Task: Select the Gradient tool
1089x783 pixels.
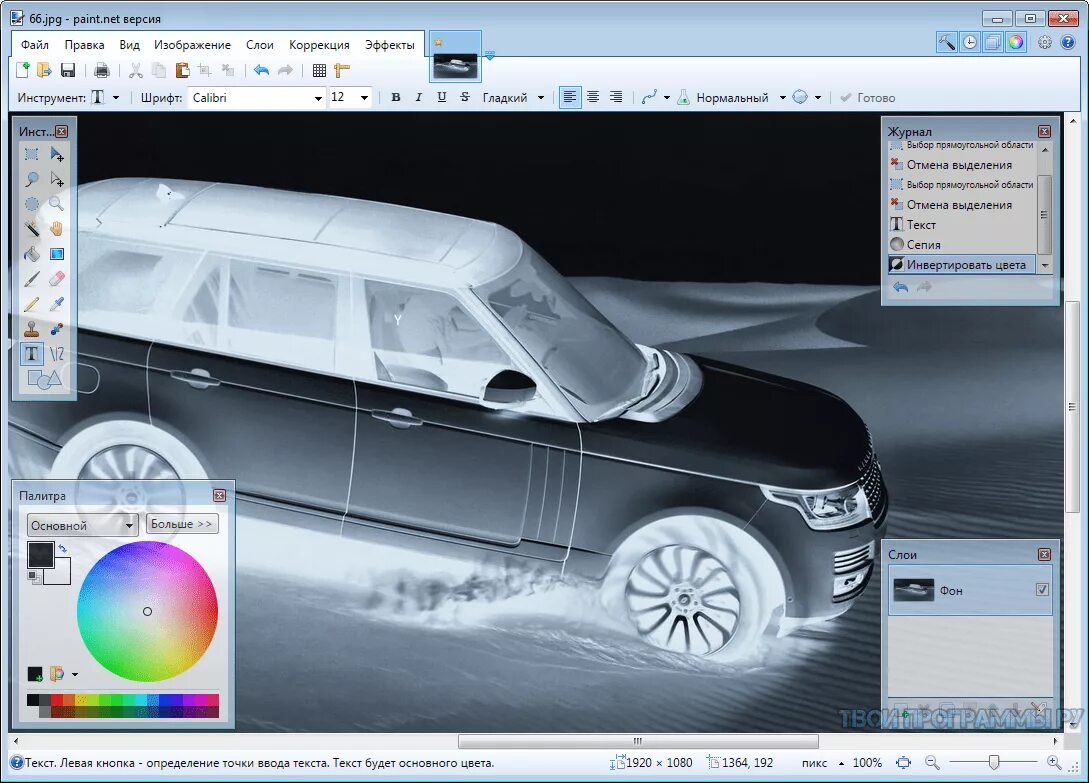Action: (x=57, y=254)
